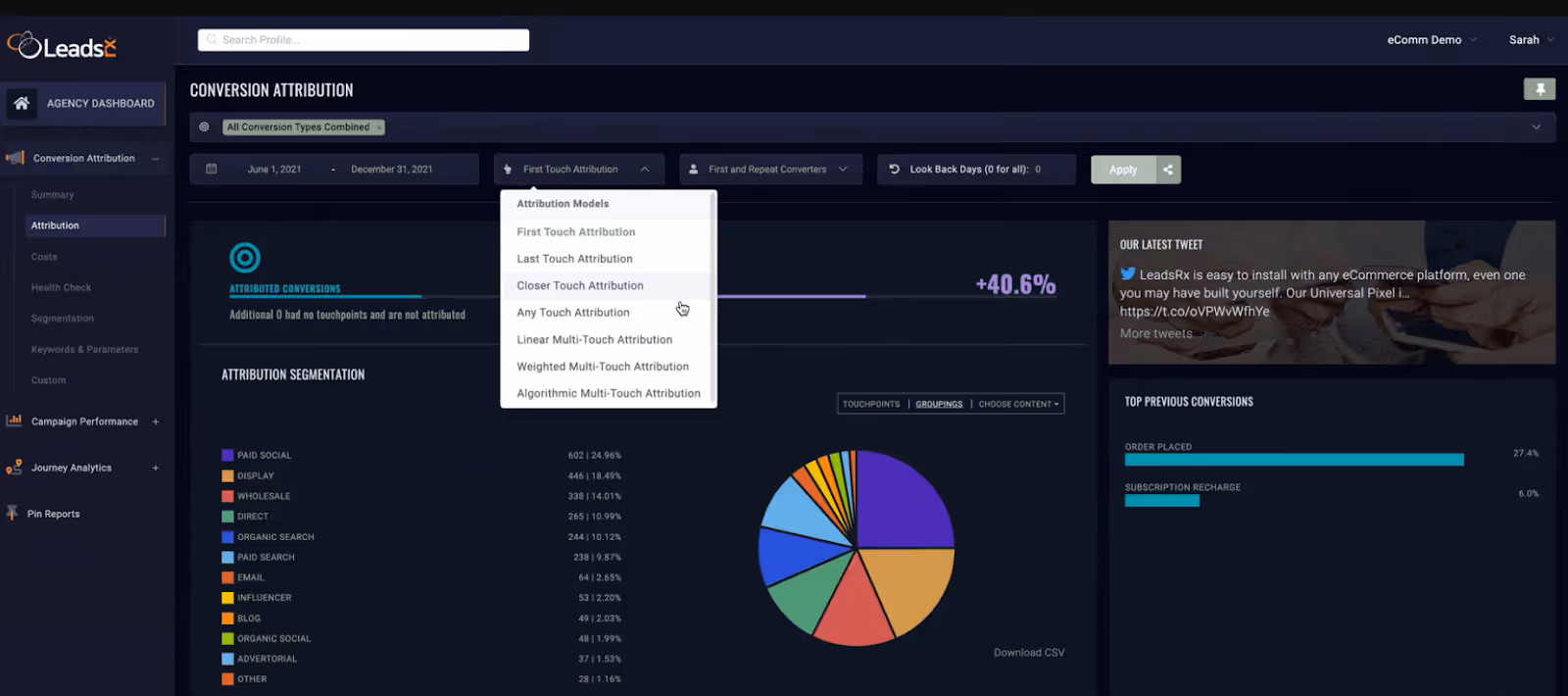
Task: Open the eComm Demo account dropdown
Action: coord(1432,40)
